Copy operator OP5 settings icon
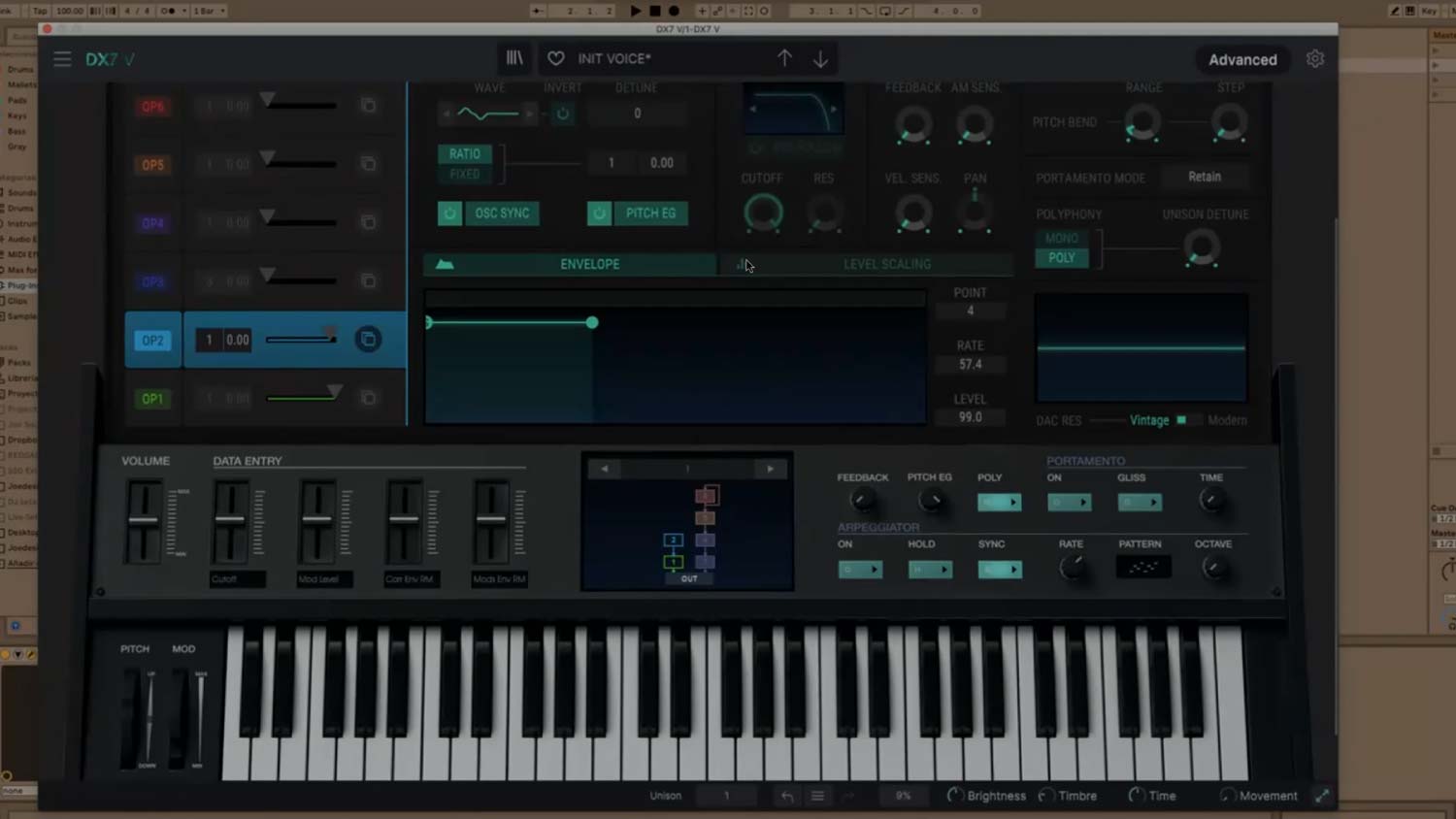The width and height of the screenshot is (1456, 819). click(368, 164)
